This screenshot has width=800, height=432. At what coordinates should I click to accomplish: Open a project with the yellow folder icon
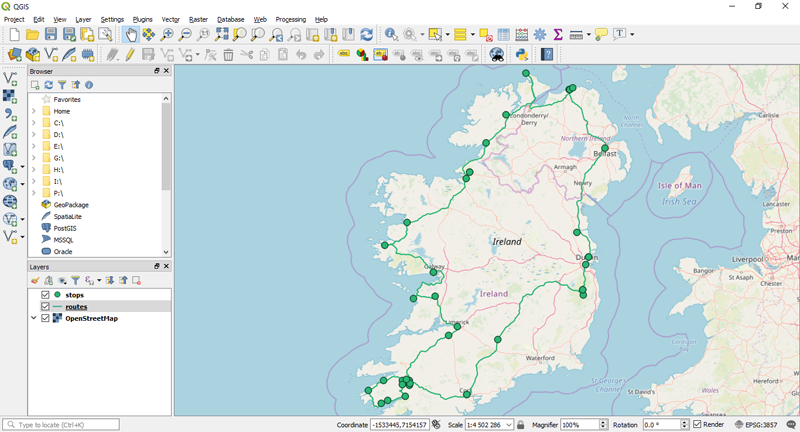[x=33, y=34]
